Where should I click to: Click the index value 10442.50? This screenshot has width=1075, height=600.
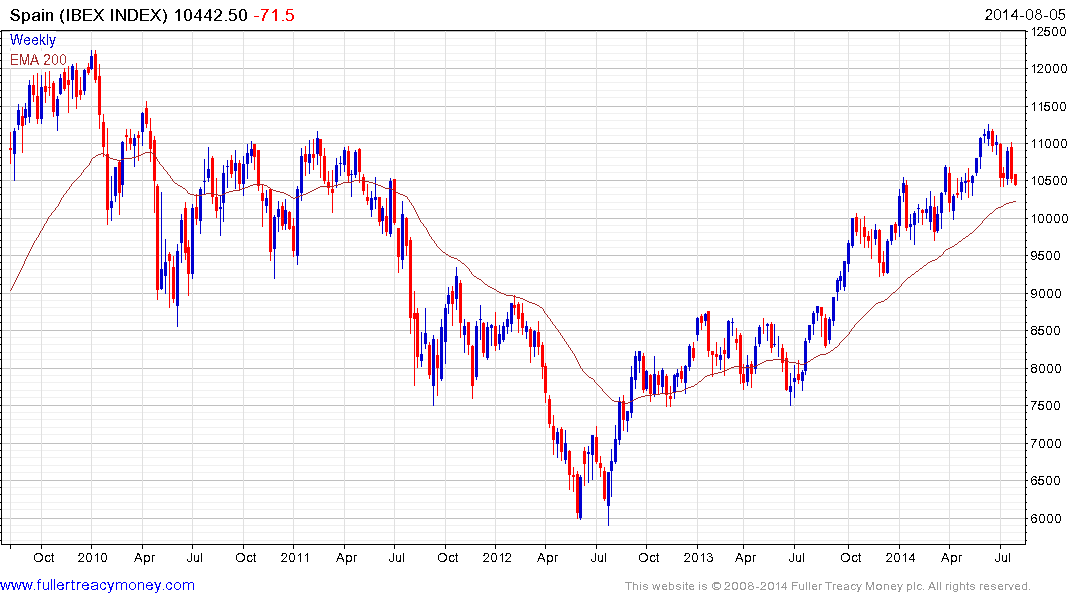pyautogui.click(x=210, y=15)
